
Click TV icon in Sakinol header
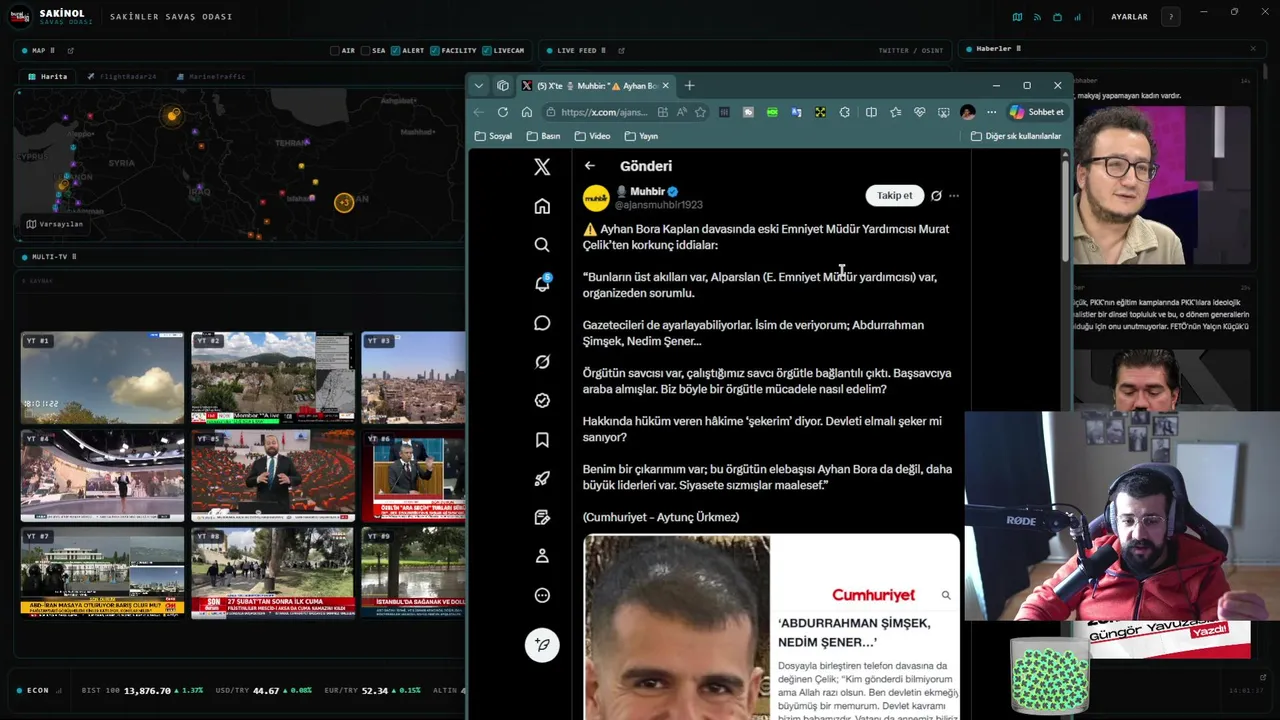[x=1057, y=17]
